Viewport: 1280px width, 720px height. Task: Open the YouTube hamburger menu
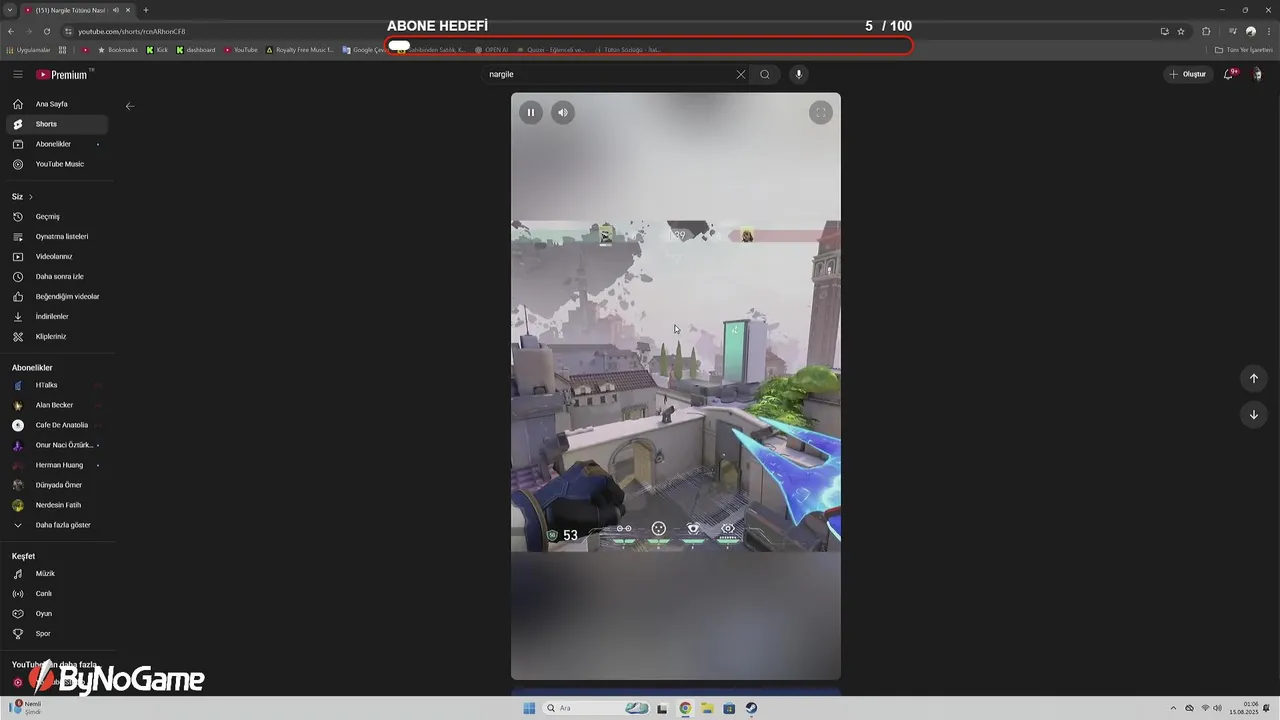point(18,74)
